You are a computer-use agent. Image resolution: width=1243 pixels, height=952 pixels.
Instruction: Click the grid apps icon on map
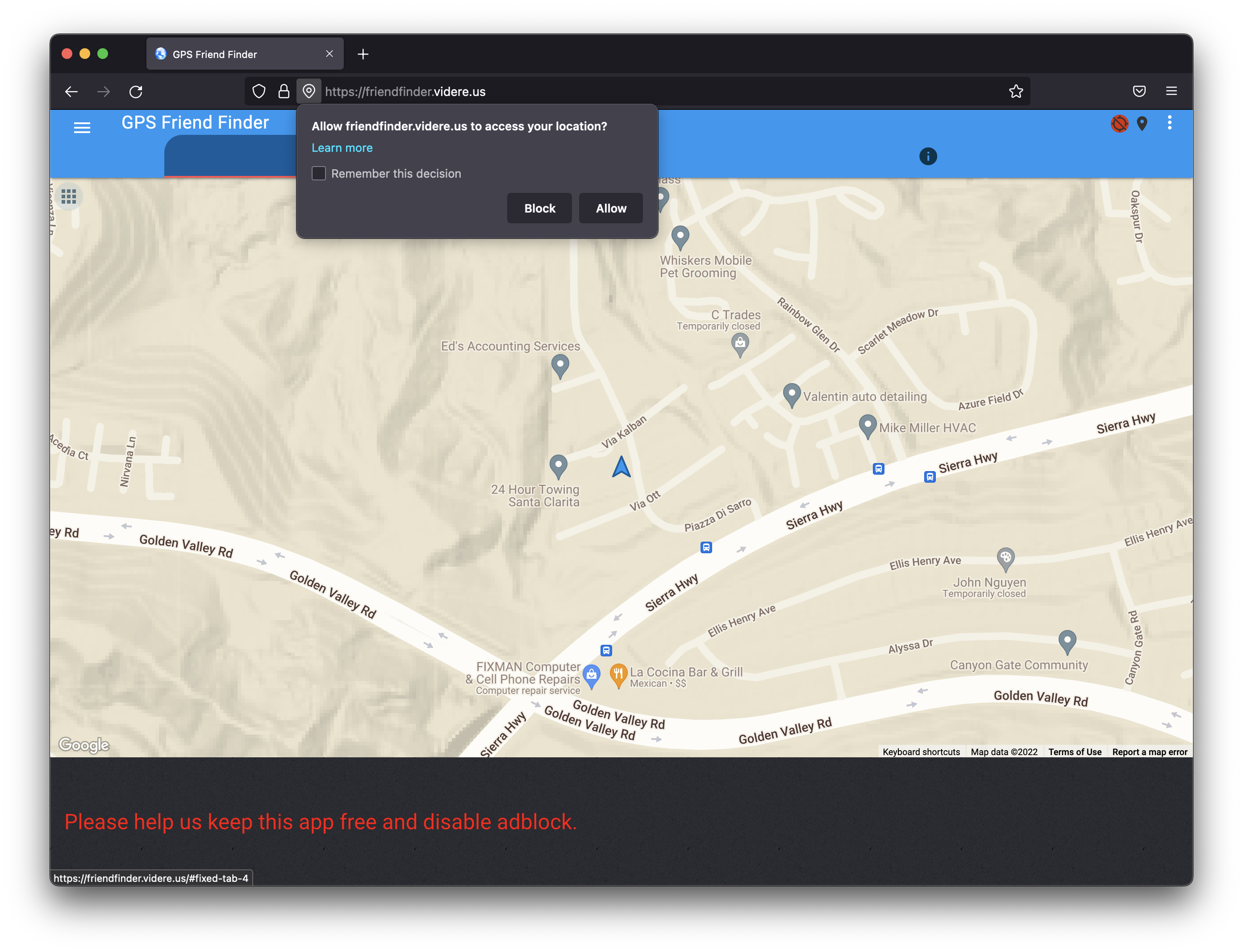click(x=69, y=196)
